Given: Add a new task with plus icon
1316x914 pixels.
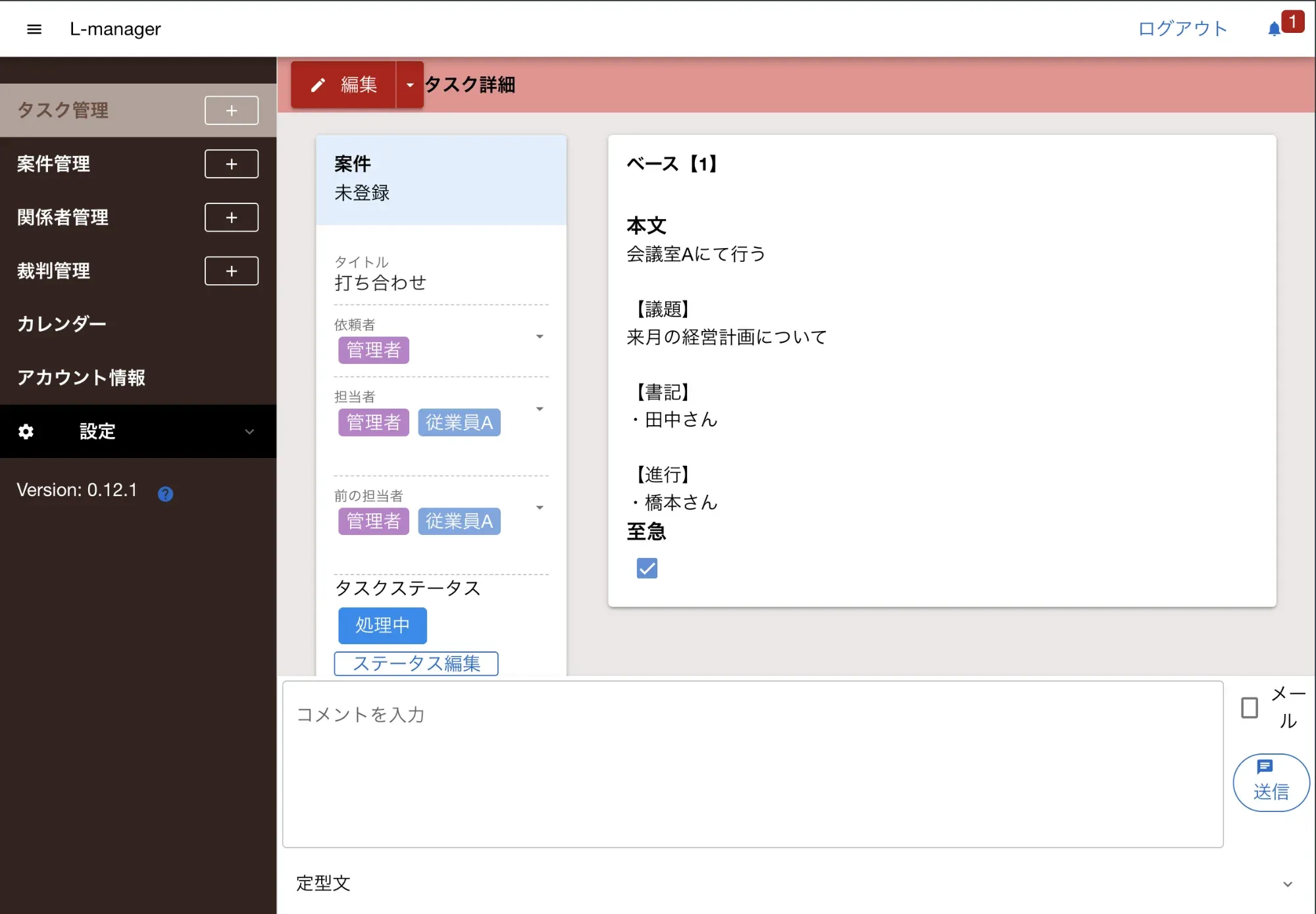Looking at the screenshot, I should point(231,111).
